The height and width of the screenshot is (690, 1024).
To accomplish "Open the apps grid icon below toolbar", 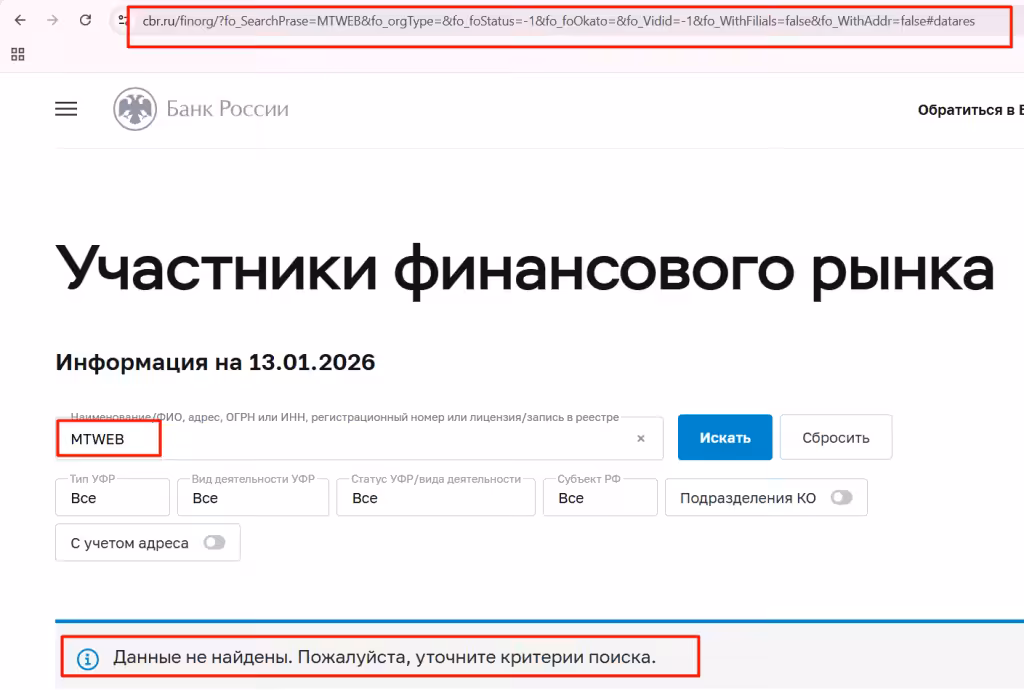I will tap(18, 54).
